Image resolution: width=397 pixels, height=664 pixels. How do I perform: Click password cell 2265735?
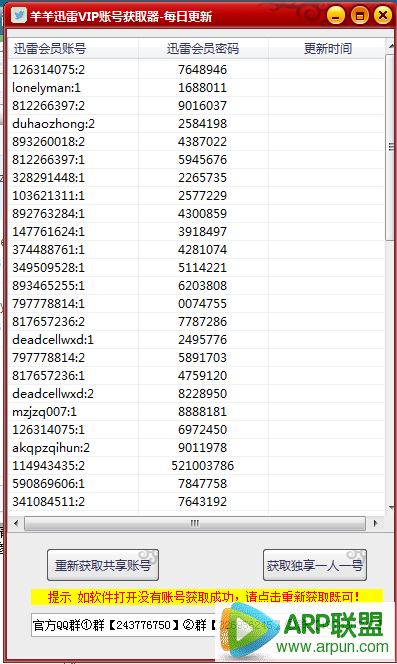point(203,177)
